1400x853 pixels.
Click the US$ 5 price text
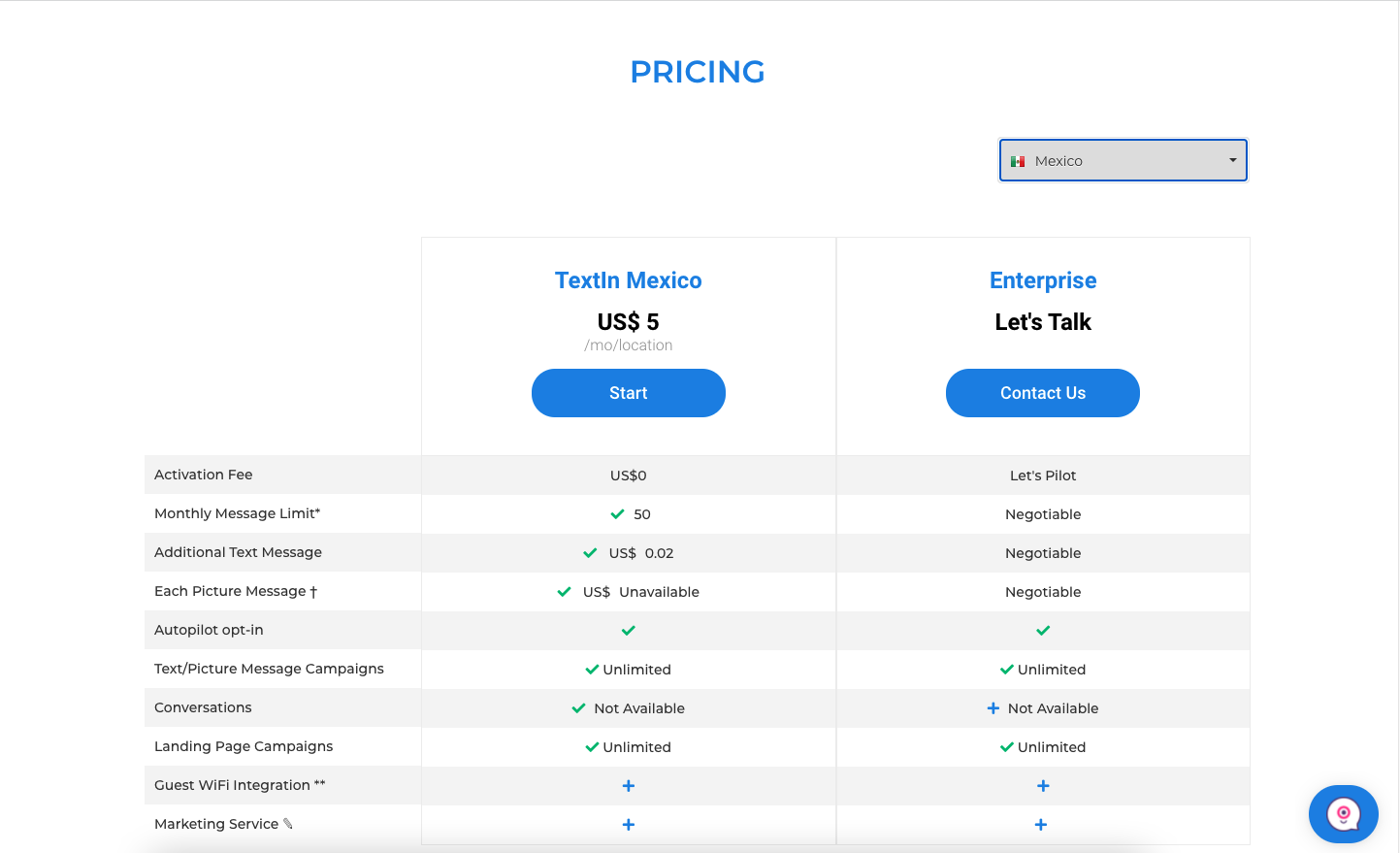click(629, 322)
